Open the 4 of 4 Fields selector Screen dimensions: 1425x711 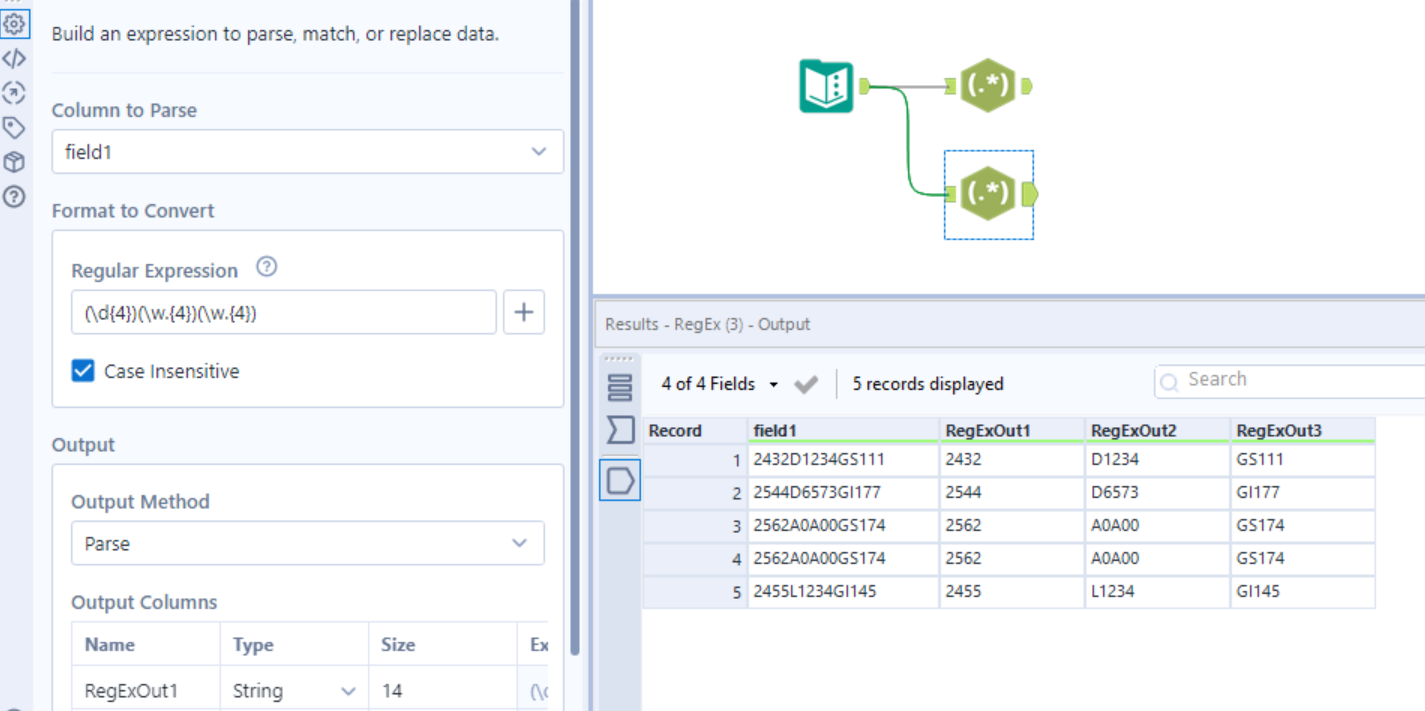click(x=719, y=384)
